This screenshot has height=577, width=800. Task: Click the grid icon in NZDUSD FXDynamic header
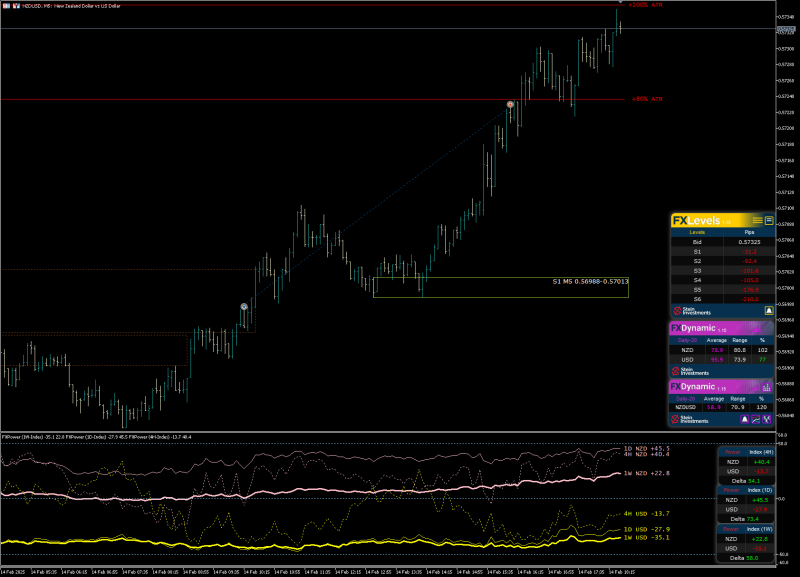(766, 387)
